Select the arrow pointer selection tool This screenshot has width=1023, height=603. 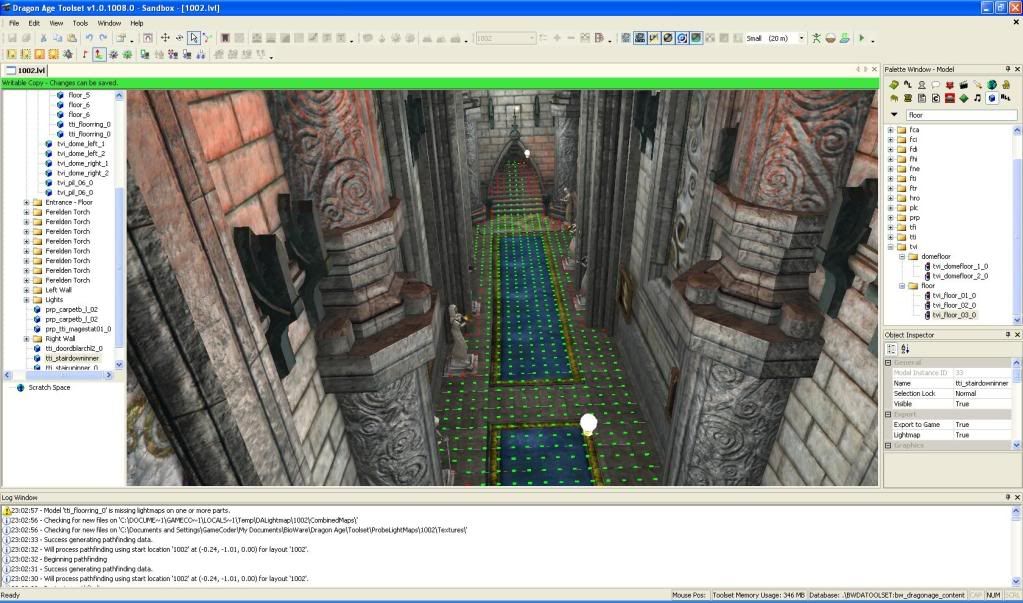click(194, 38)
